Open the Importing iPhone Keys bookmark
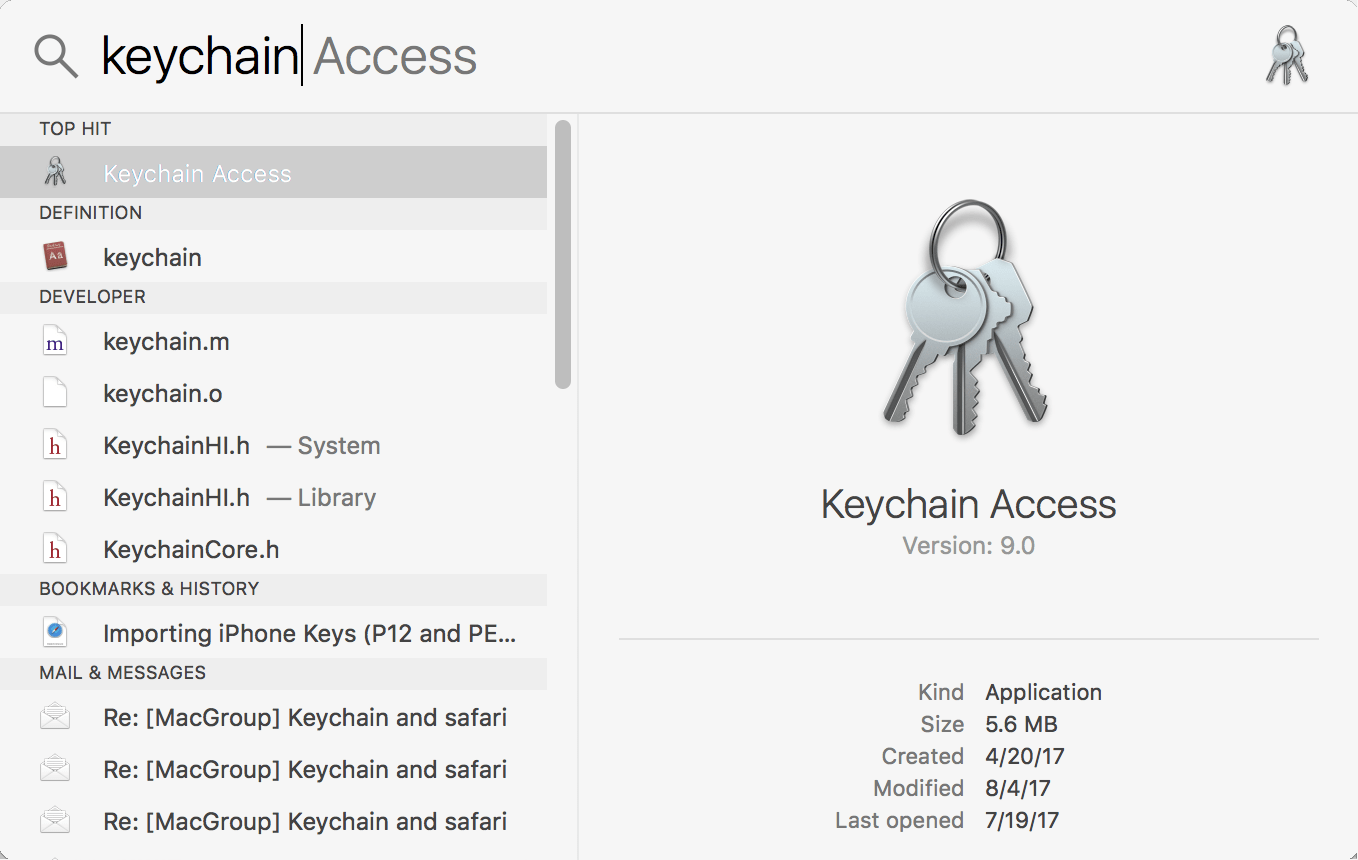Image resolution: width=1358 pixels, height=860 pixels. 311,632
